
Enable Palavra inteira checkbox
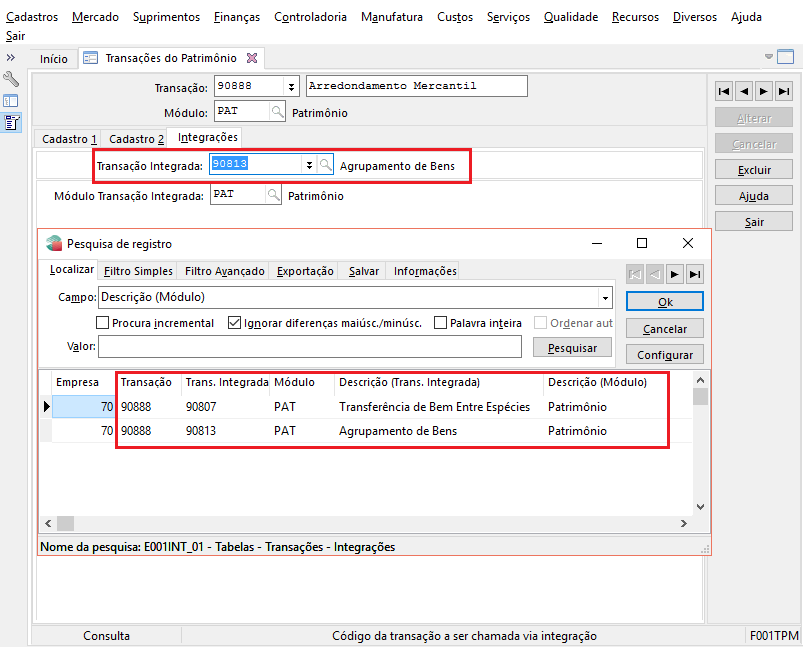(440, 323)
